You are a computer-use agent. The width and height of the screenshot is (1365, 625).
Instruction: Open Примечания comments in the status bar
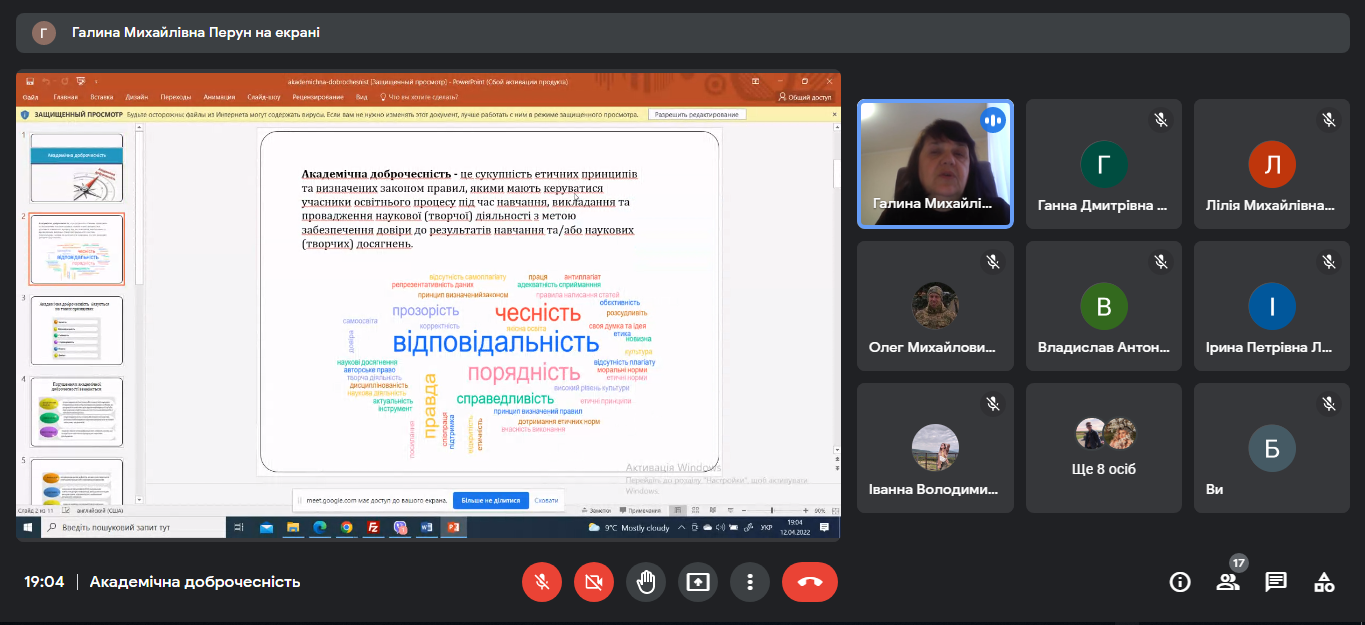pos(641,510)
